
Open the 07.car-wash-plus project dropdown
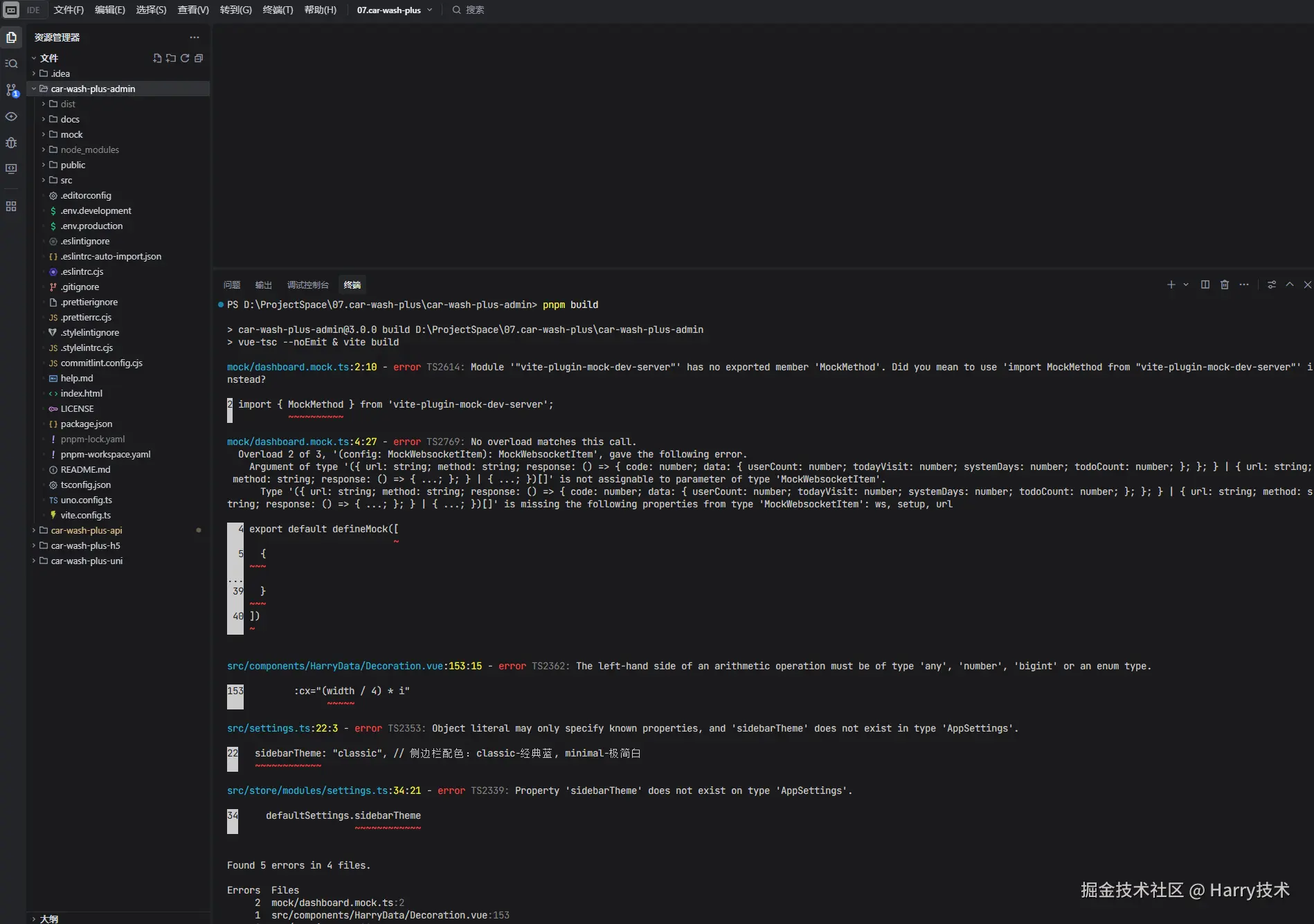point(395,10)
